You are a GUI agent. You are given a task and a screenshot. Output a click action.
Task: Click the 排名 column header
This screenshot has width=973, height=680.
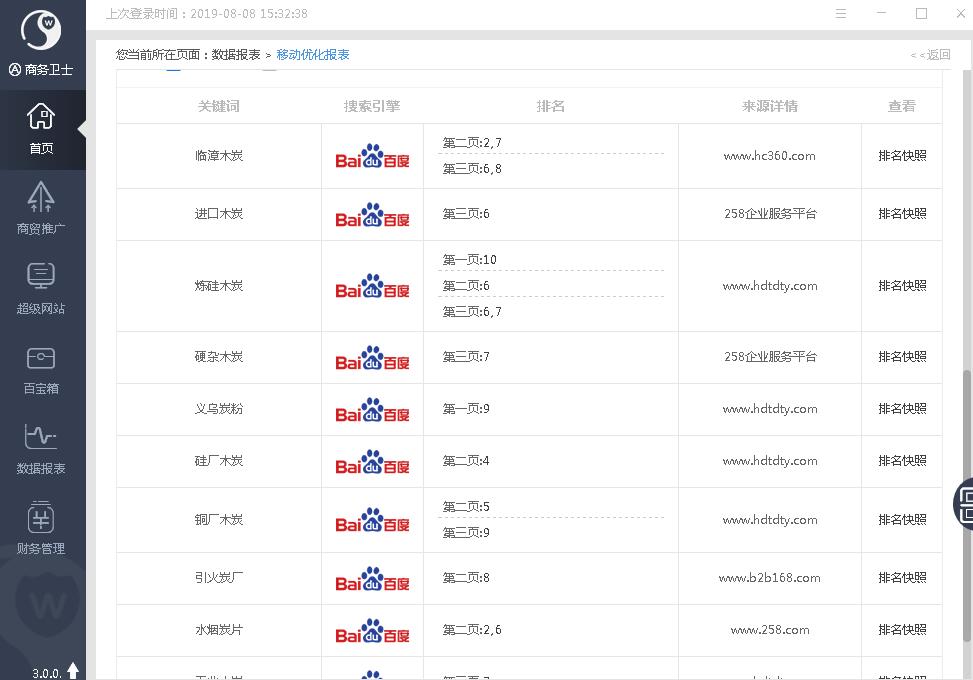click(551, 106)
